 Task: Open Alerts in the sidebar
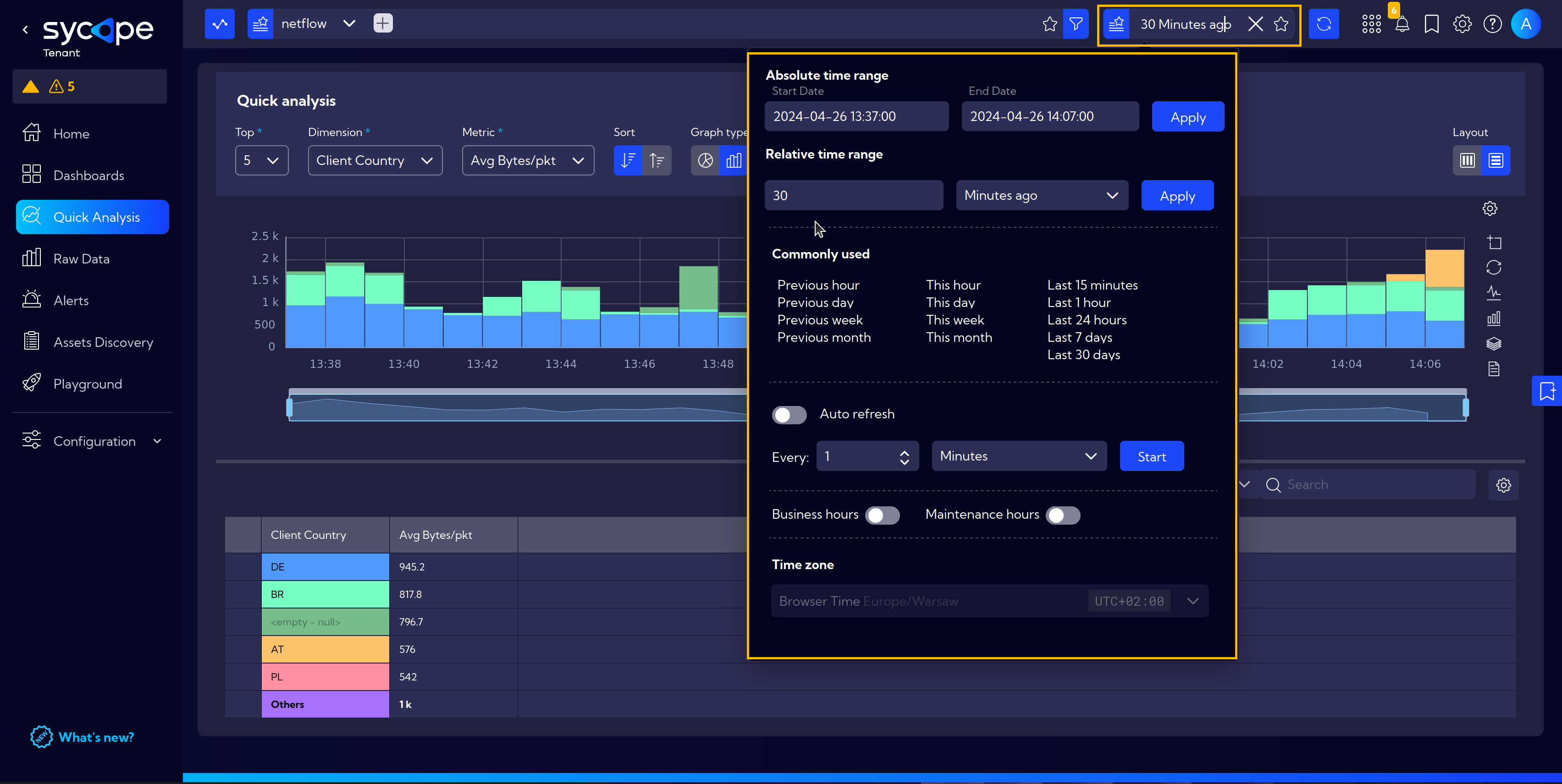tap(92, 301)
